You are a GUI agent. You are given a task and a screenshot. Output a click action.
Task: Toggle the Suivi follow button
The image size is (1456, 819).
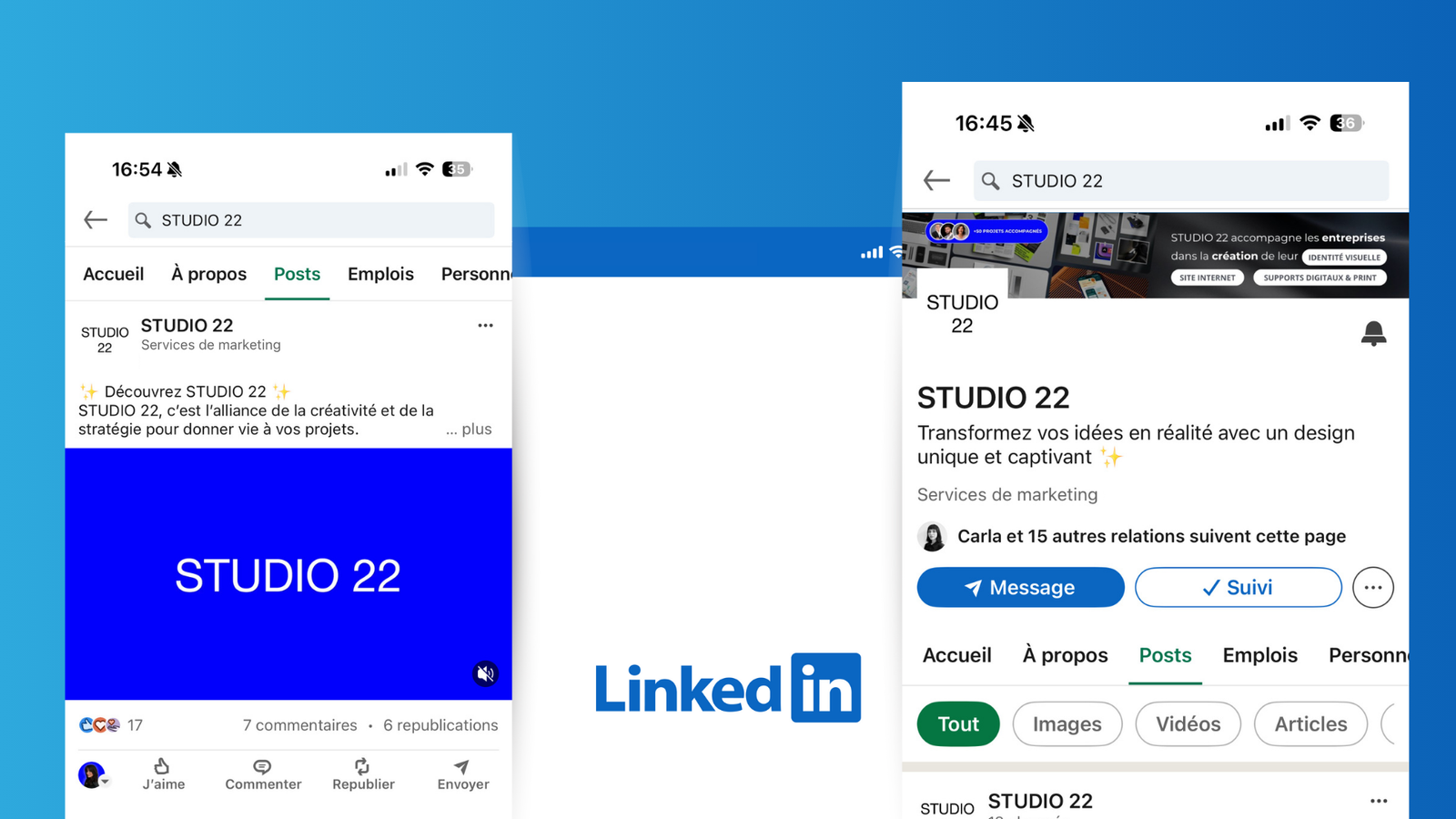[x=1239, y=587]
